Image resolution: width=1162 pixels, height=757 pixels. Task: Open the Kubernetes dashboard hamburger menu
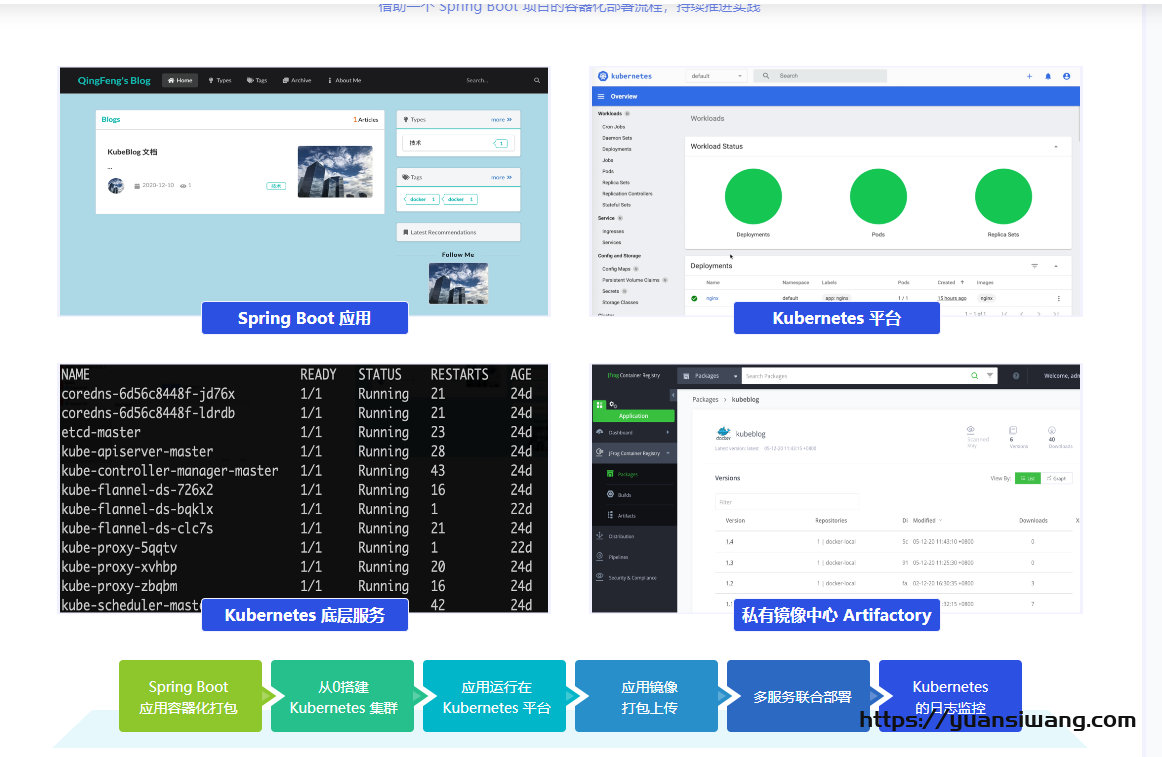click(601, 96)
